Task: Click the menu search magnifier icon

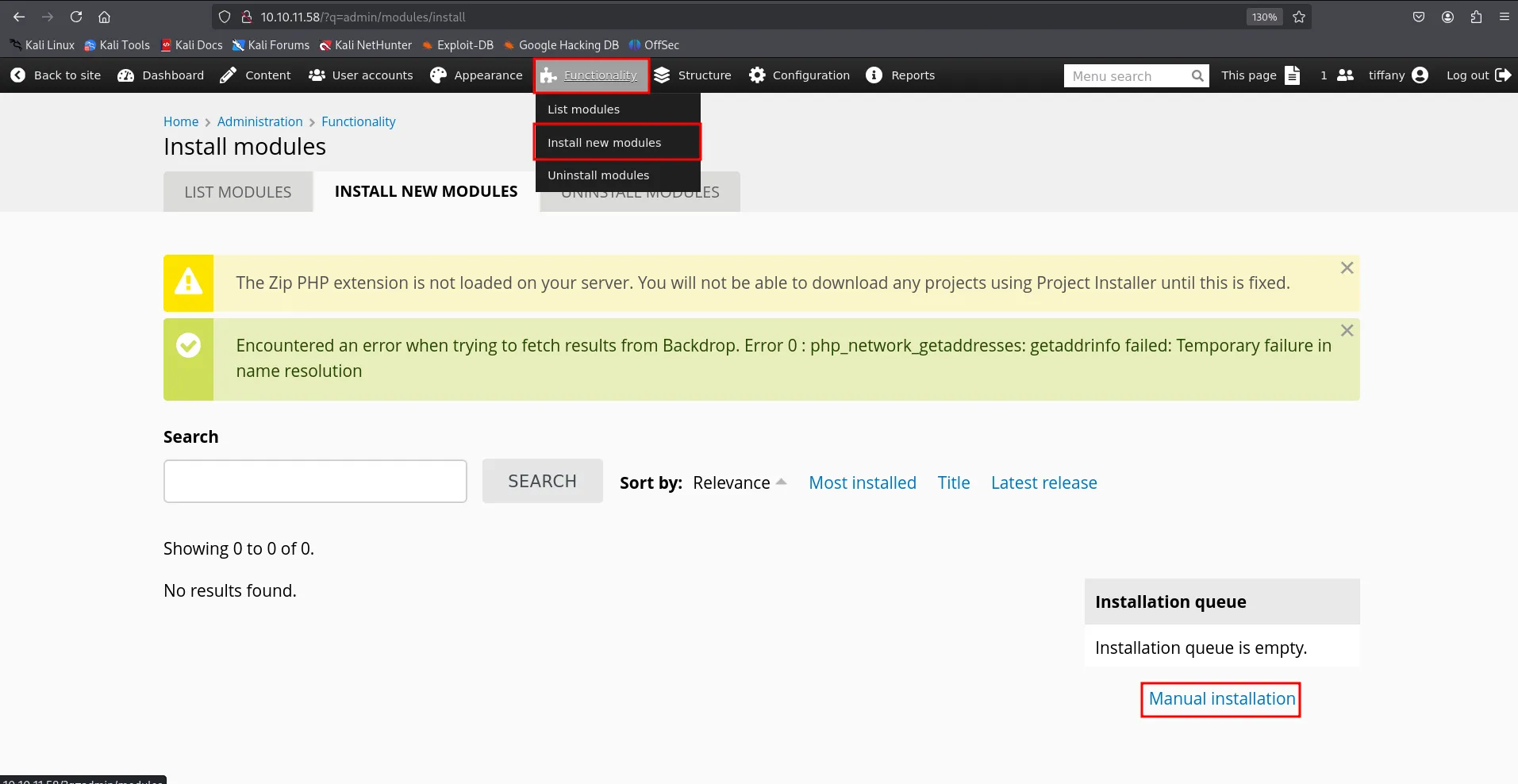Action: pyautogui.click(x=1198, y=76)
